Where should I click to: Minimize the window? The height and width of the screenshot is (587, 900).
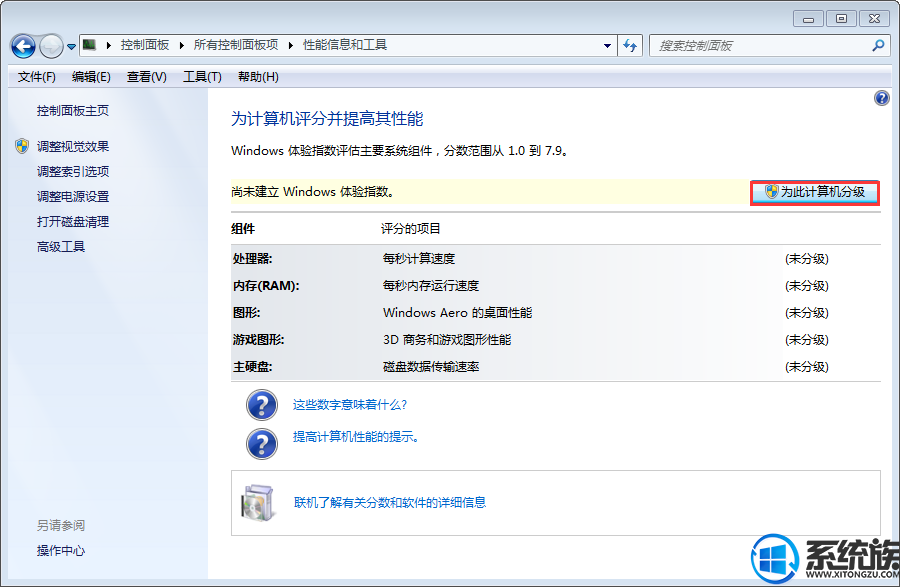point(808,19)
